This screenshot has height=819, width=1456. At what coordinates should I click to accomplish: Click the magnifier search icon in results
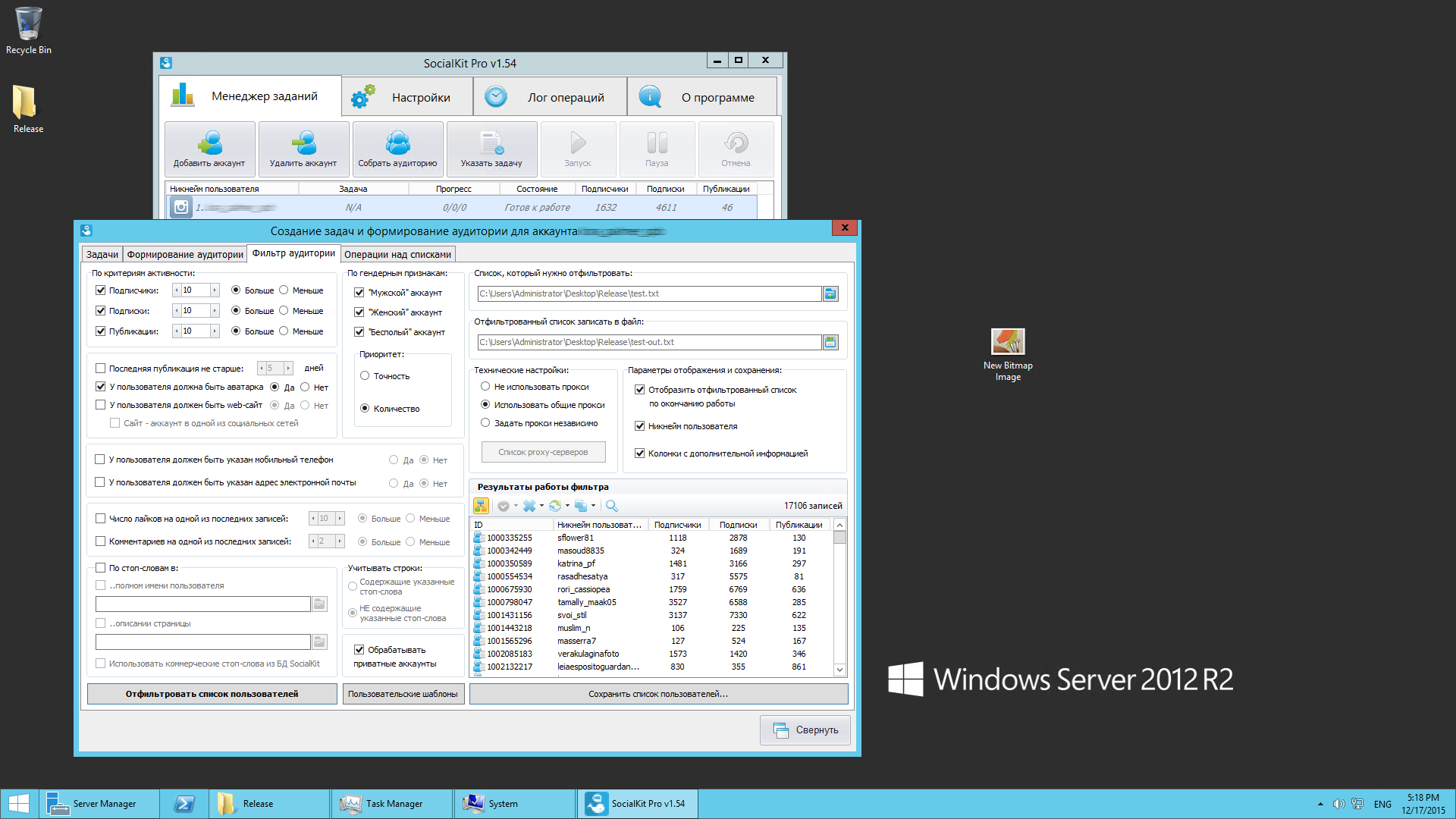click(612, 506)
